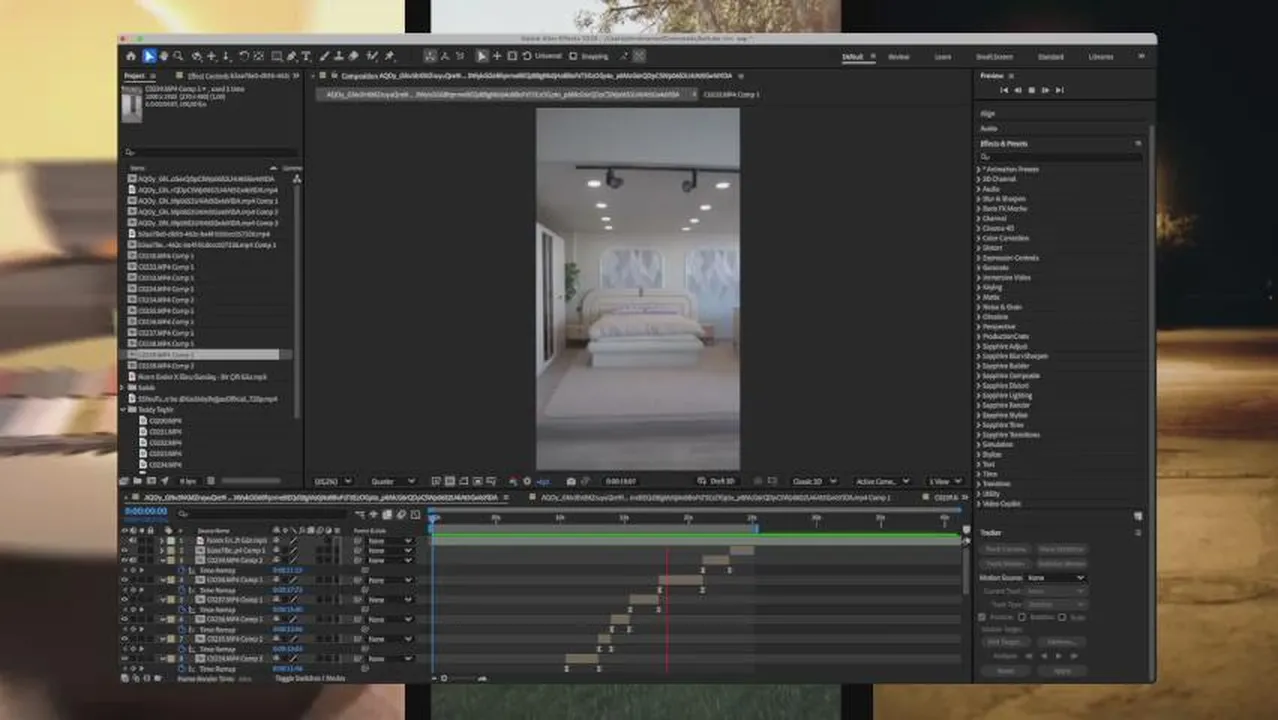This screenshot has height=720, width=1278.
Task: Click the Project panel search field
Action: pyautogui.click(x=210, y=152)
